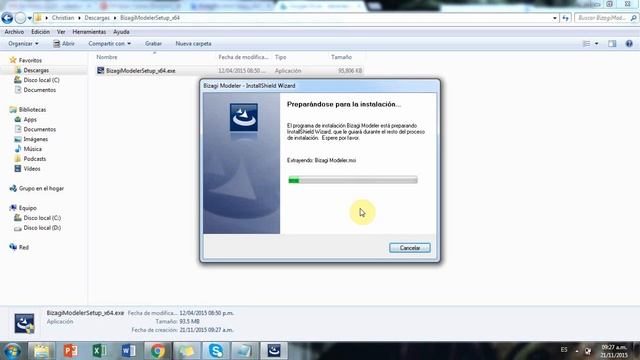Image resolution: width=640 pixels, height=360 pixels.
Task: Switch to Bizagi installer taskbar icon
Action: tap(273, 351)
